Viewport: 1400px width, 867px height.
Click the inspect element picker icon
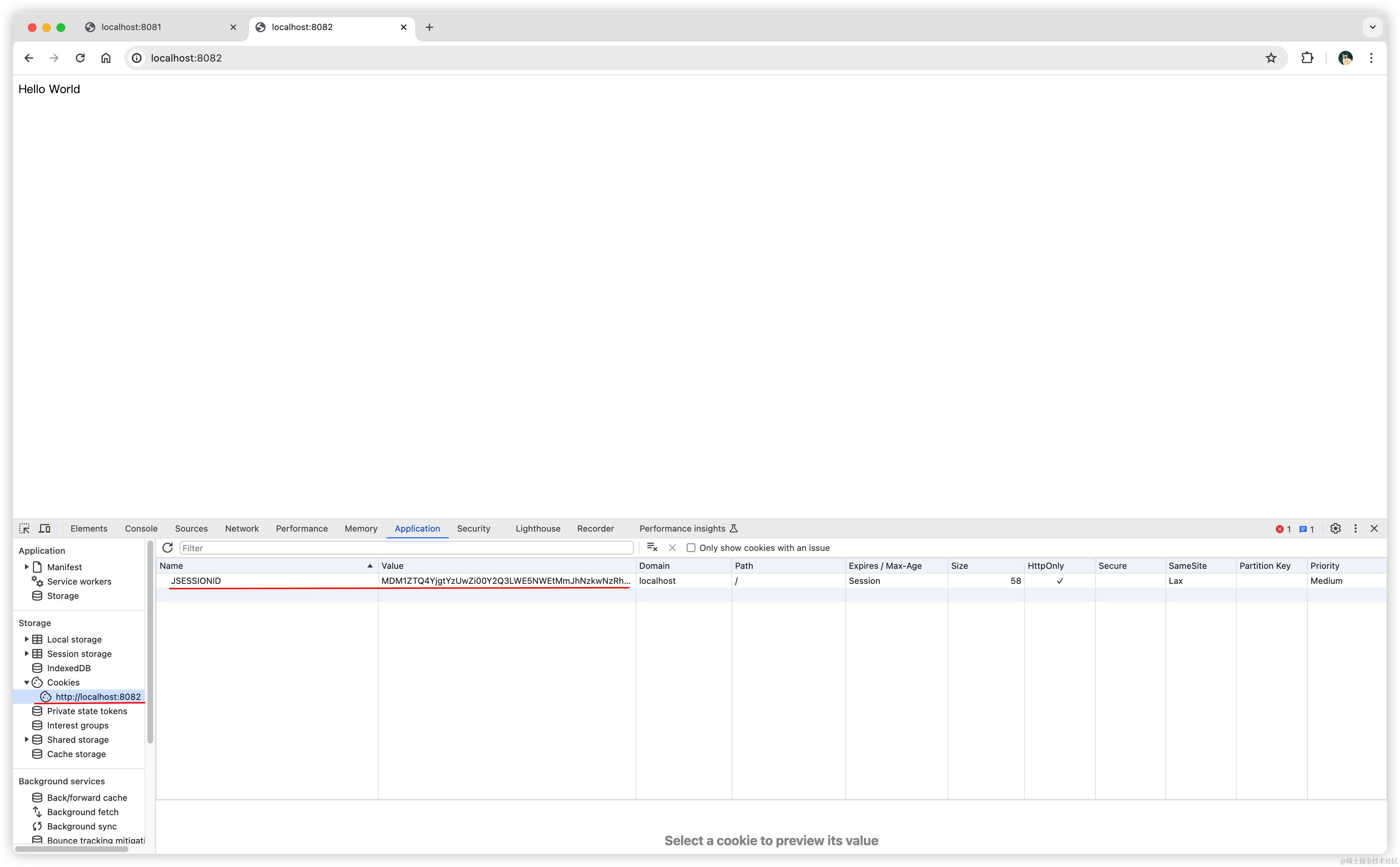25,528
